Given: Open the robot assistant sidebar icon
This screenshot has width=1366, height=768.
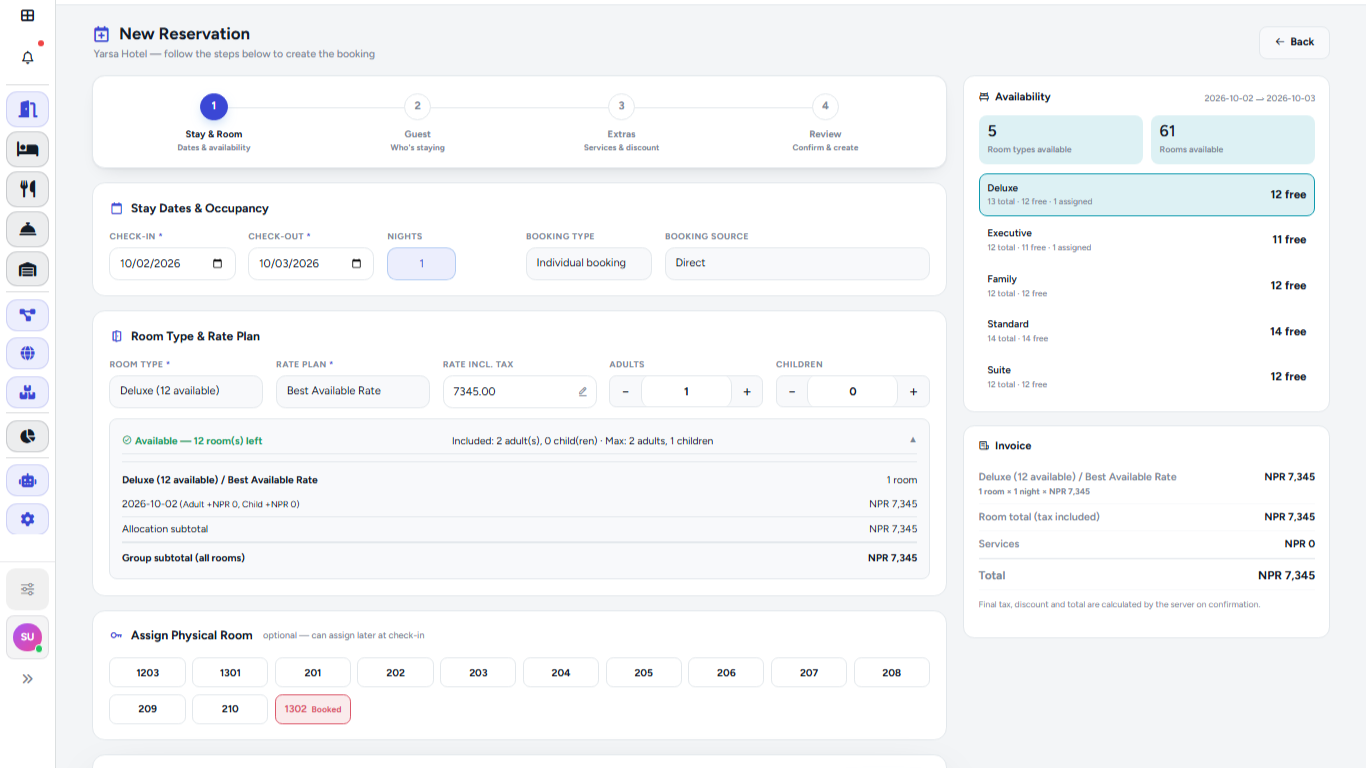Looking at the screenshot, I should coord(27,481).
